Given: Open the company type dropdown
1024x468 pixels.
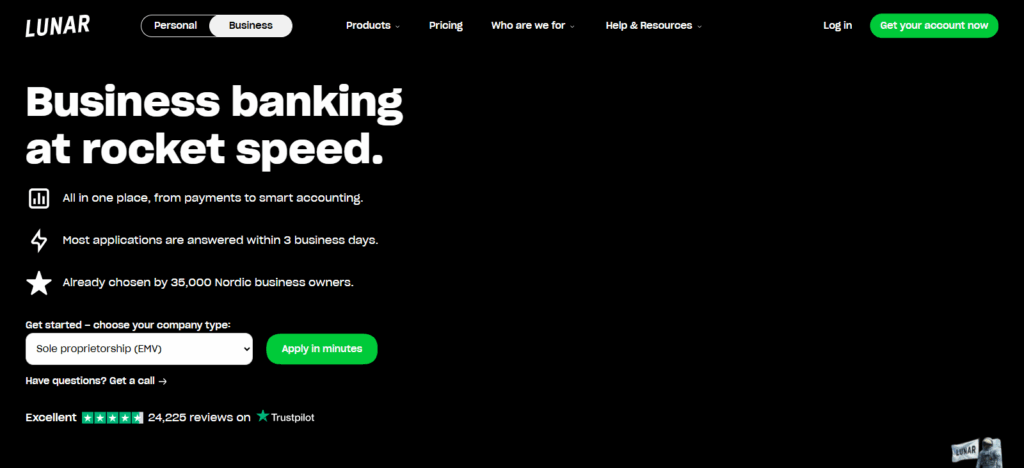Looking at the screenshot, I should [139, 349].
